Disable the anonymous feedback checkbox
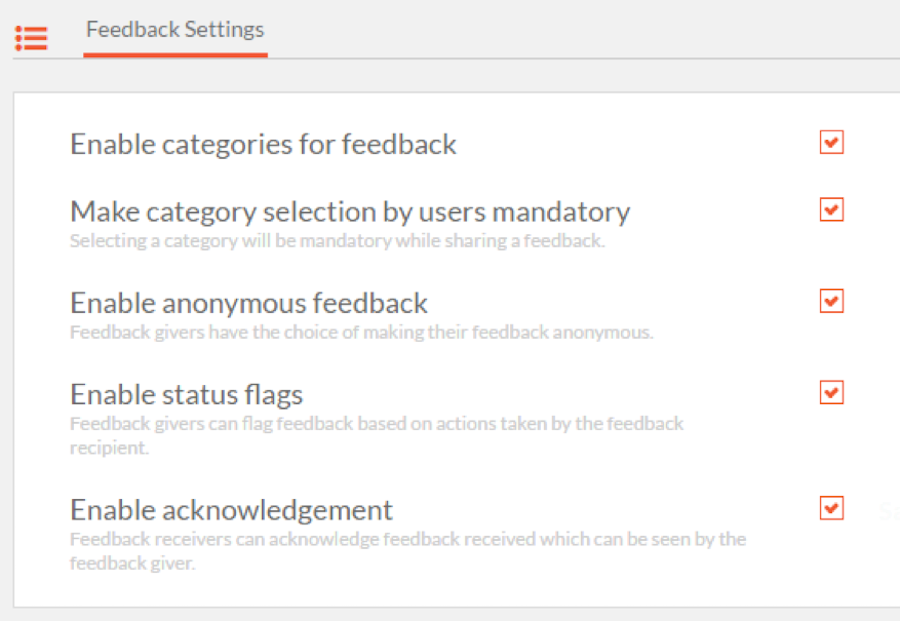Screen dimensions: 900x621 [831, 301]
